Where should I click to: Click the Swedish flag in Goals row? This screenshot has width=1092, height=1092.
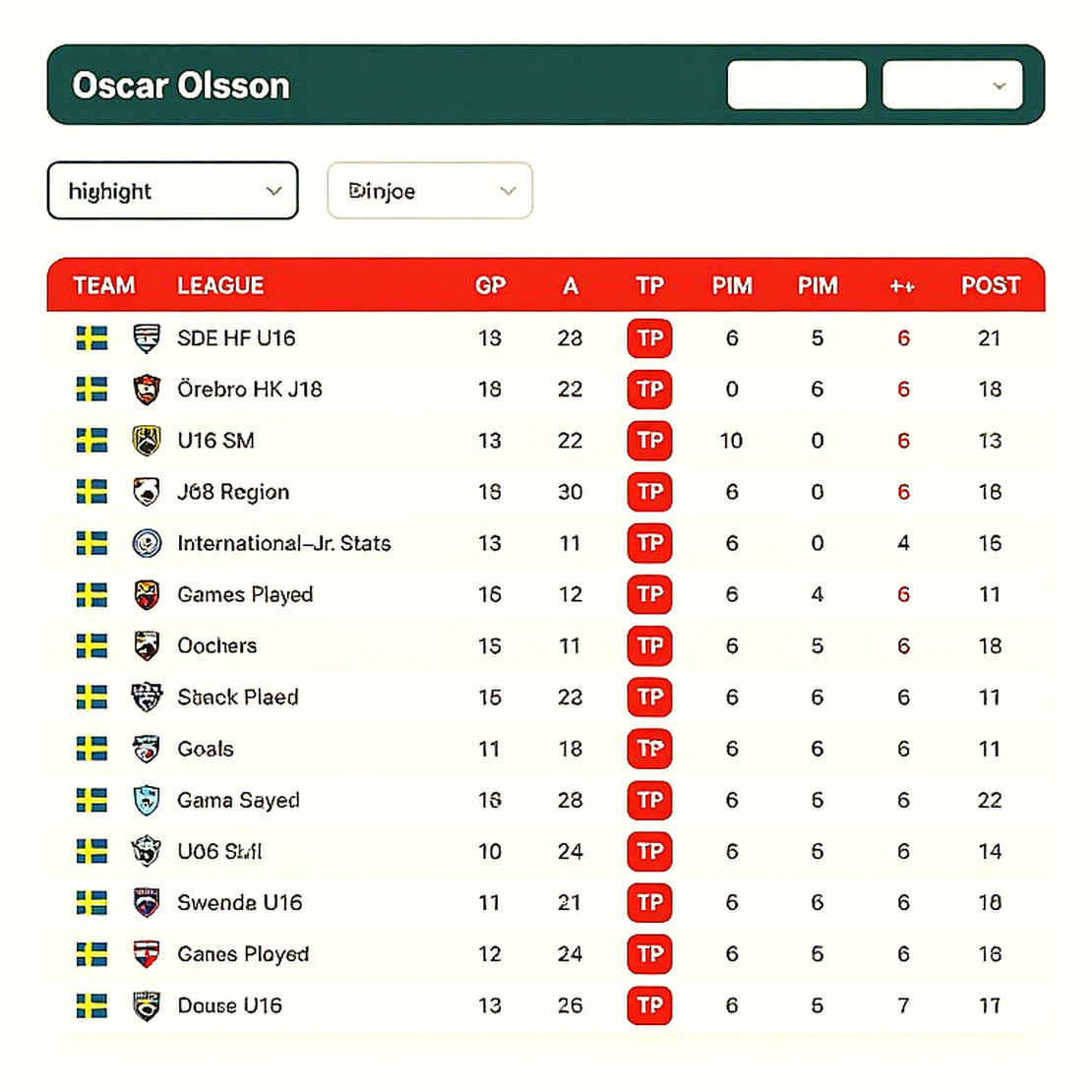click(x=91, y=749)
